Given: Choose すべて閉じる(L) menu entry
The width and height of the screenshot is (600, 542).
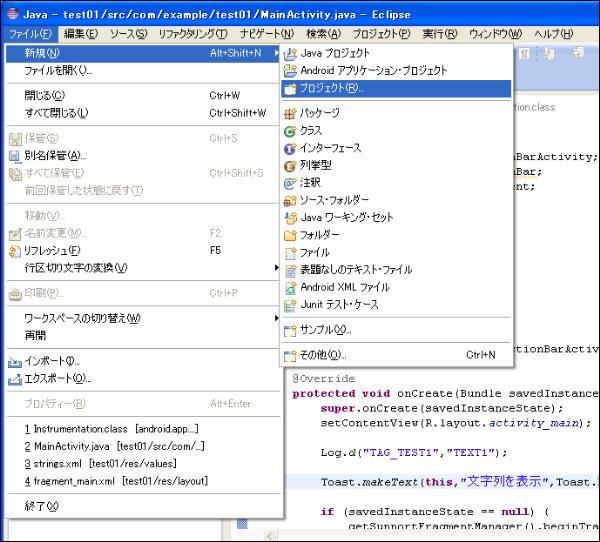Looking at the screenshot, I should [143, 113].
